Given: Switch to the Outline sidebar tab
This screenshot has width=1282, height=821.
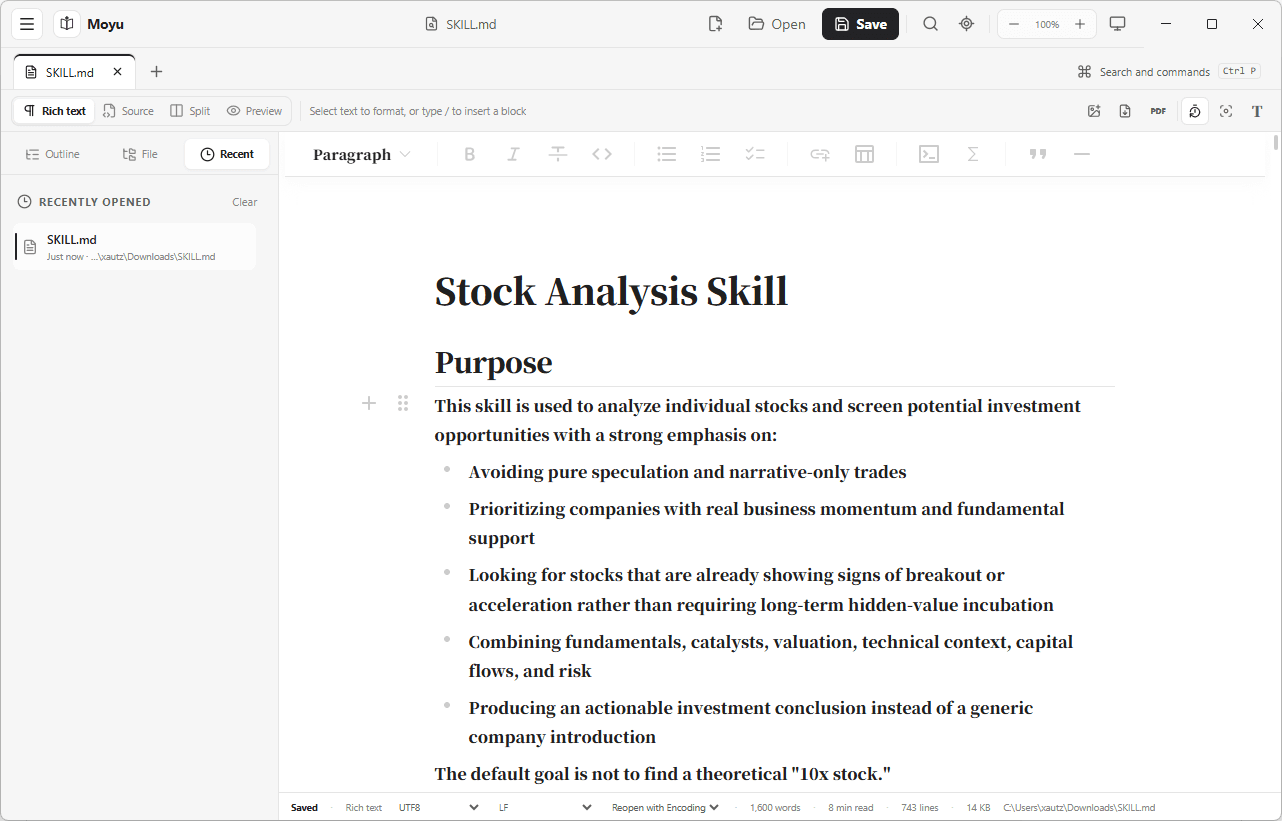Looking at the screenshot, I should 52,154.
